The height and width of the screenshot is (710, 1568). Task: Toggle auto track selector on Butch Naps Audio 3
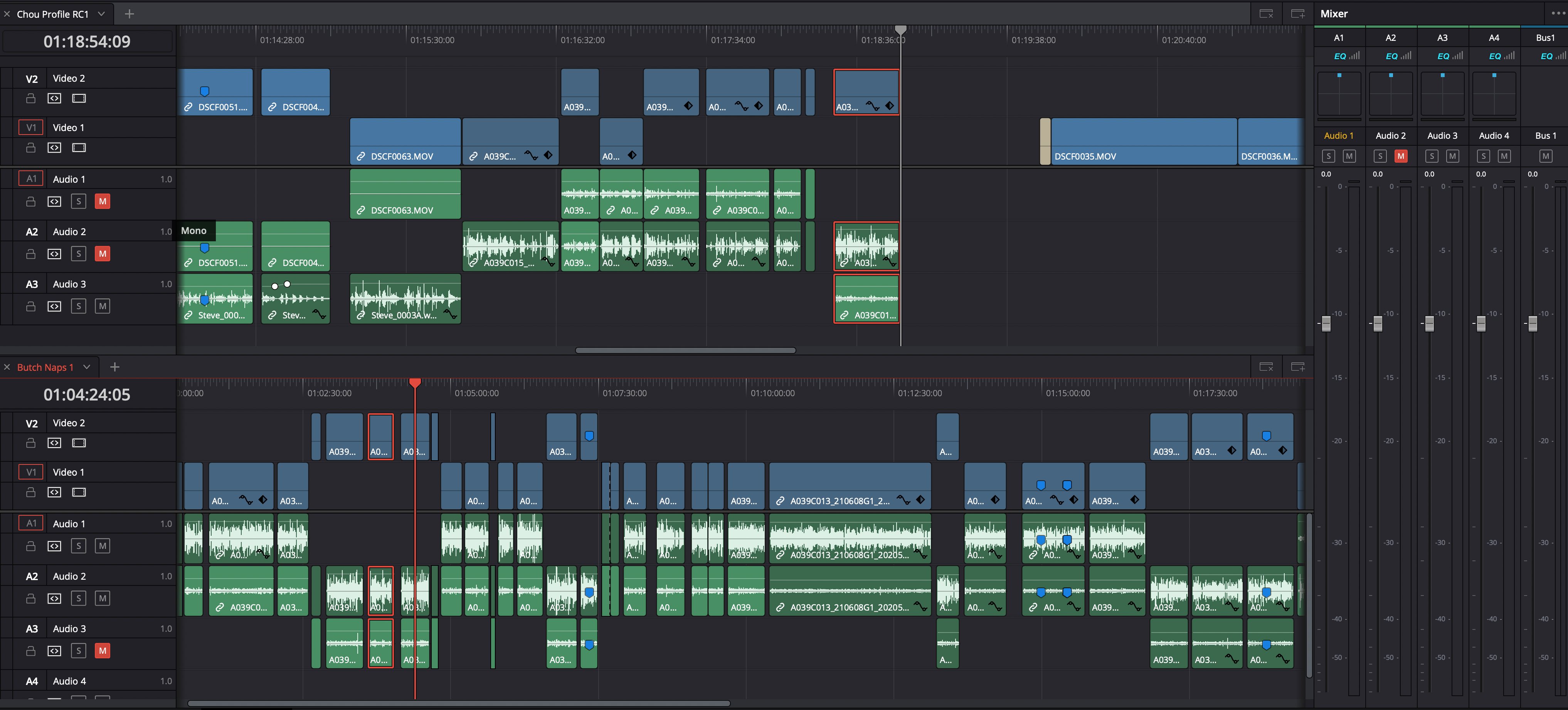point(55,651)
